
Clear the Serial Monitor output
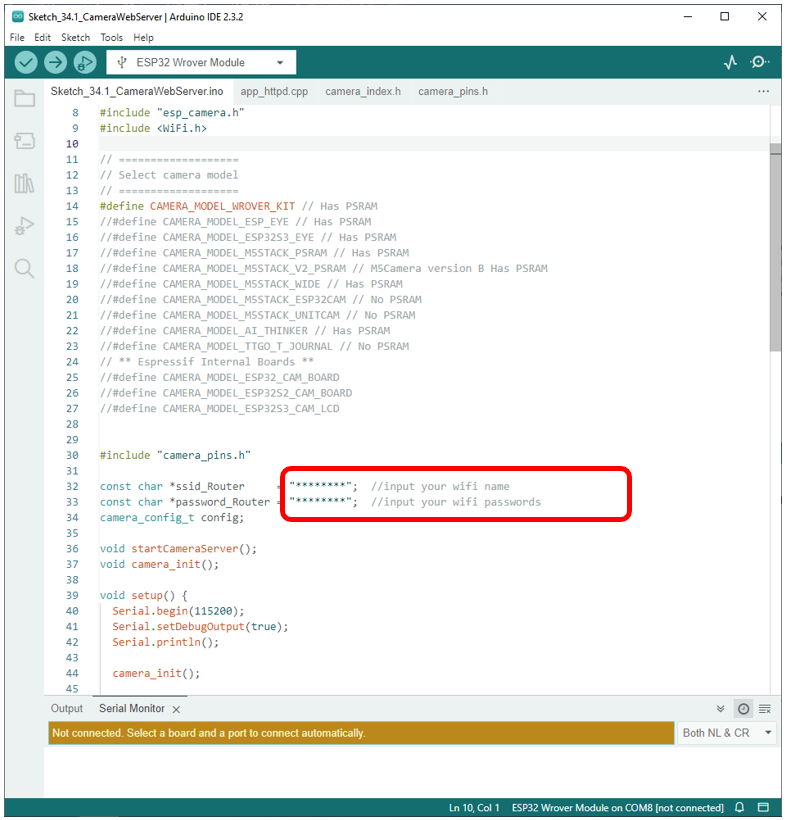765,709
